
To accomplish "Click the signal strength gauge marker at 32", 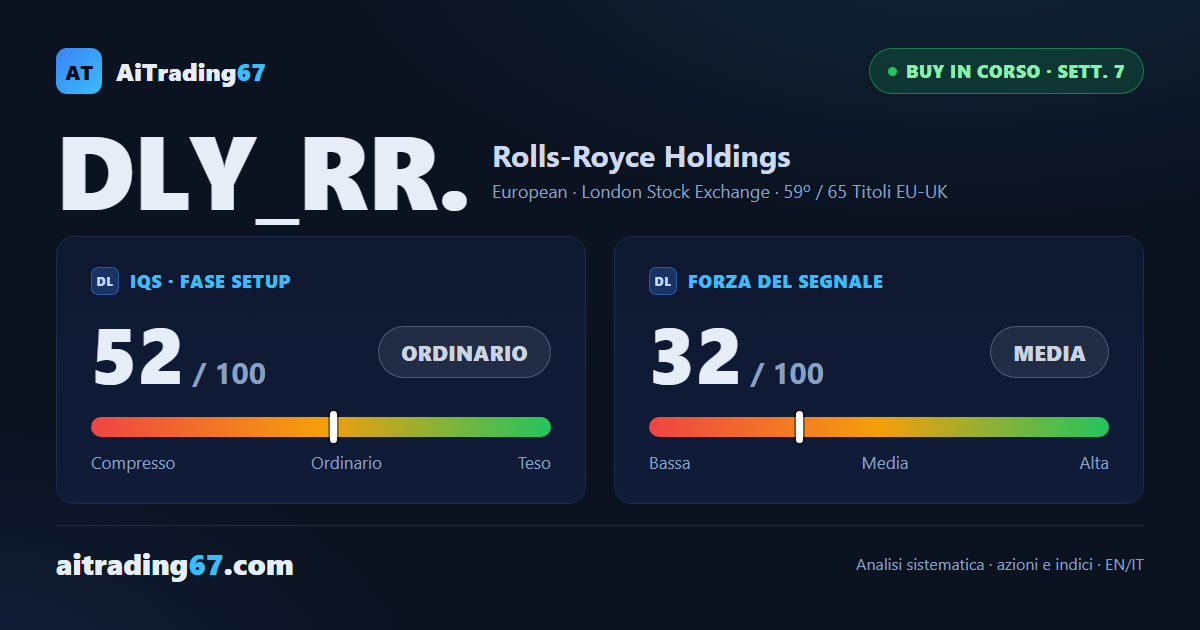I will [799, 426].
